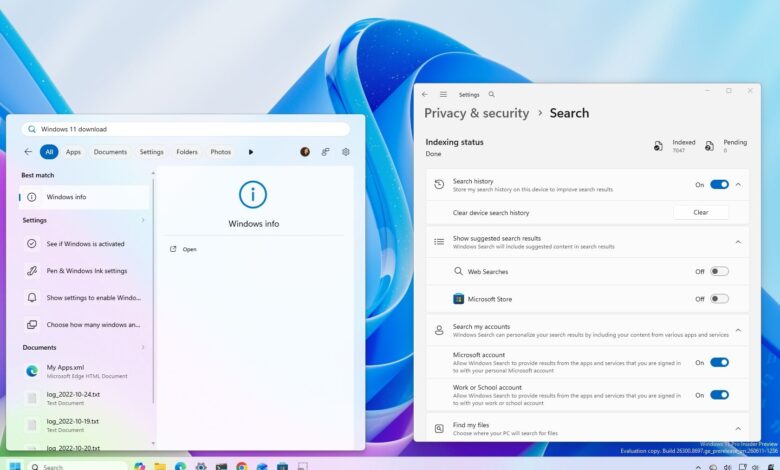Show hidden system tray icons
Viewport: 780px width, 470px height.
click(x=698, y=467)
